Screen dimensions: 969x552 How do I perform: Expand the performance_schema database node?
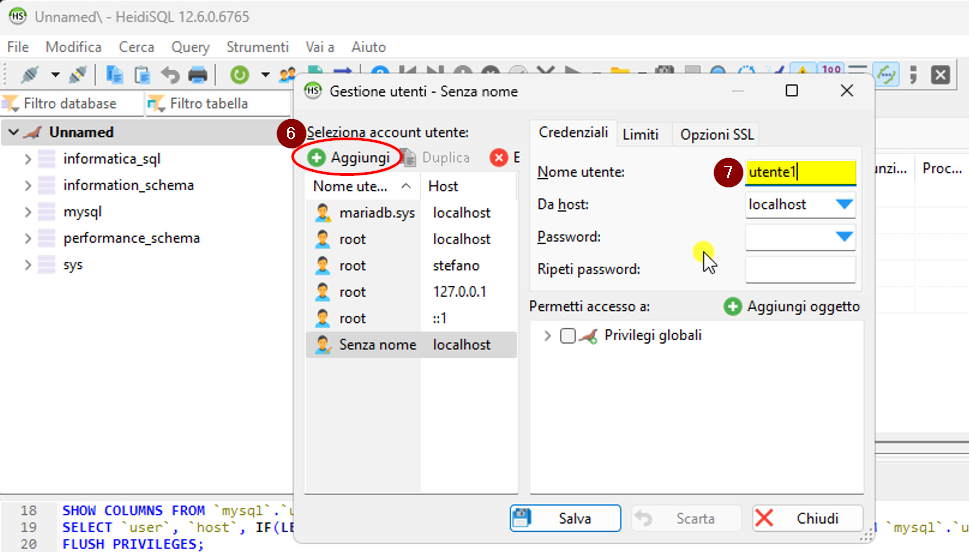click(28, 238)
